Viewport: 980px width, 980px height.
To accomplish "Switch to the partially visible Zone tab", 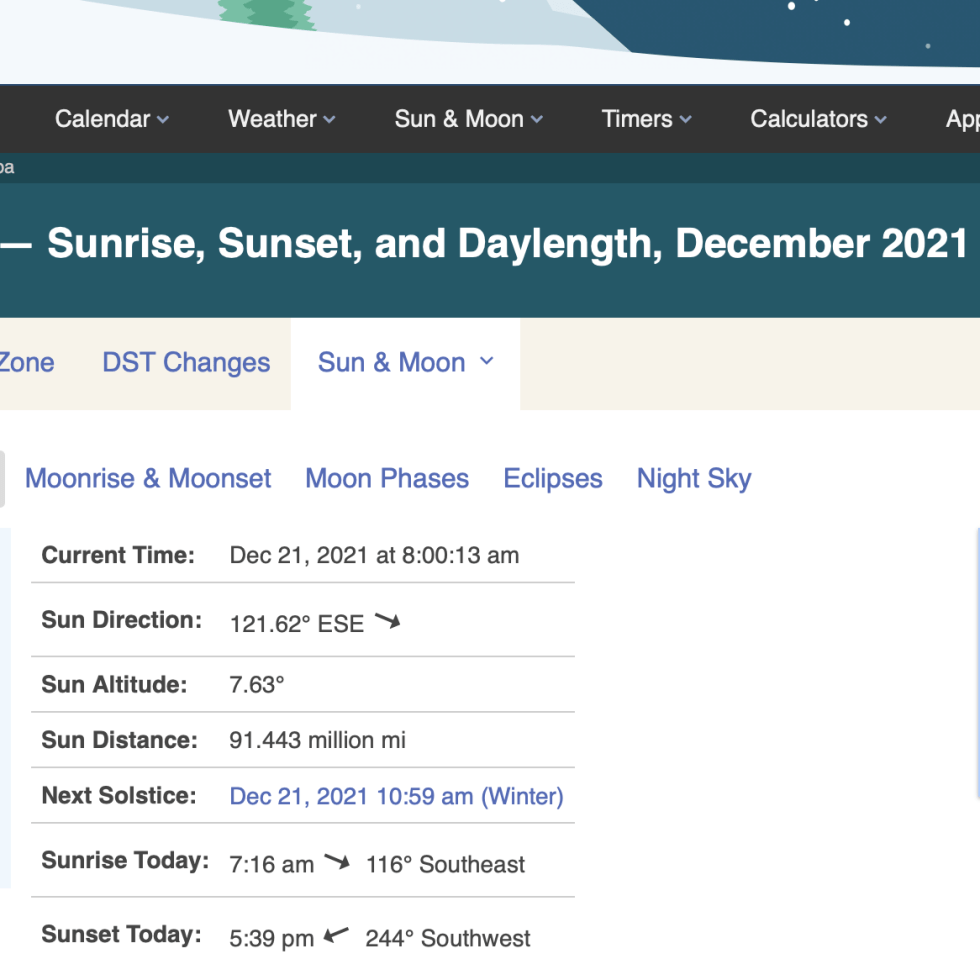I will click(x=26, y=362).
